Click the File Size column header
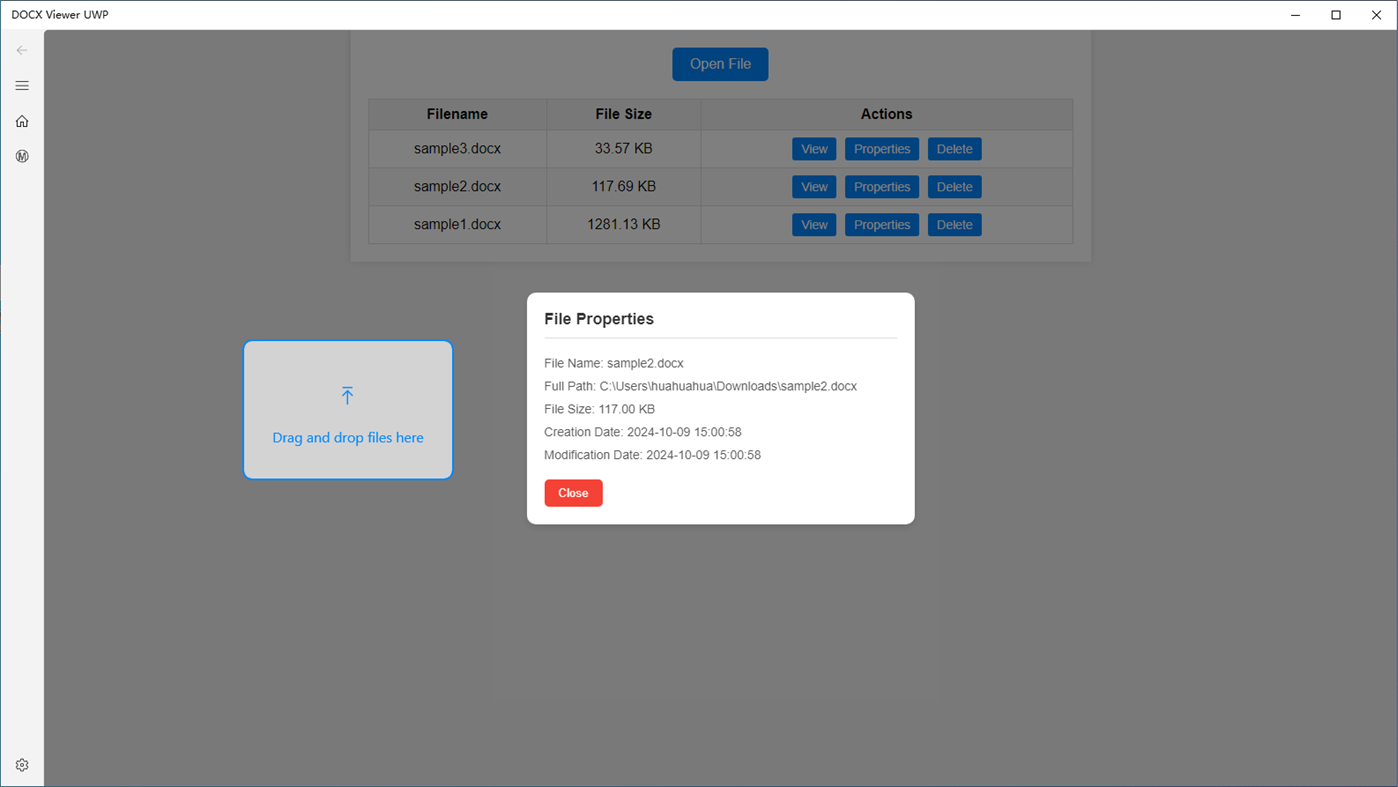This screenshot has height=787, width=1398. [624, 114]
